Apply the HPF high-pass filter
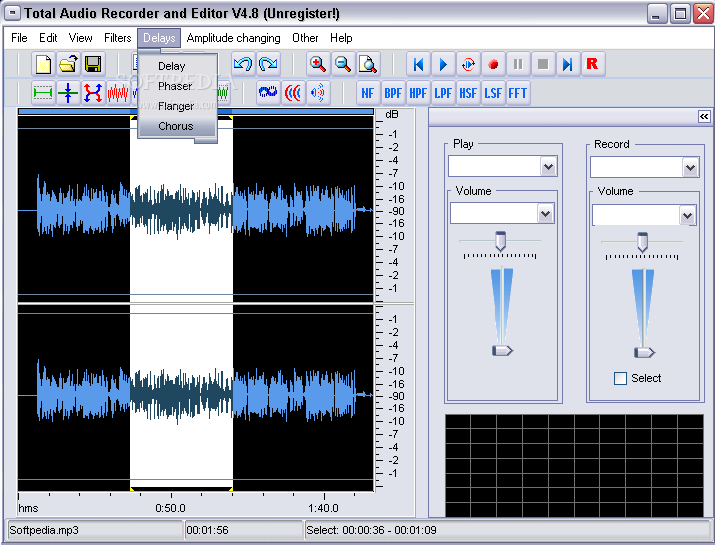The image size is (715, 545). point(418,93)
